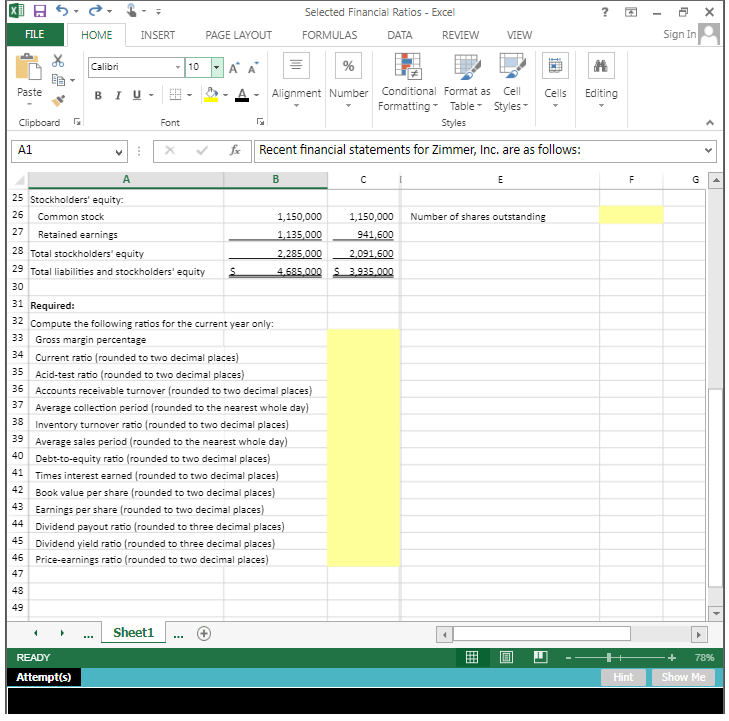This screenshot has width=729, height=721.
Task: Click the Hint button
Action: click(x=623, y=677)
